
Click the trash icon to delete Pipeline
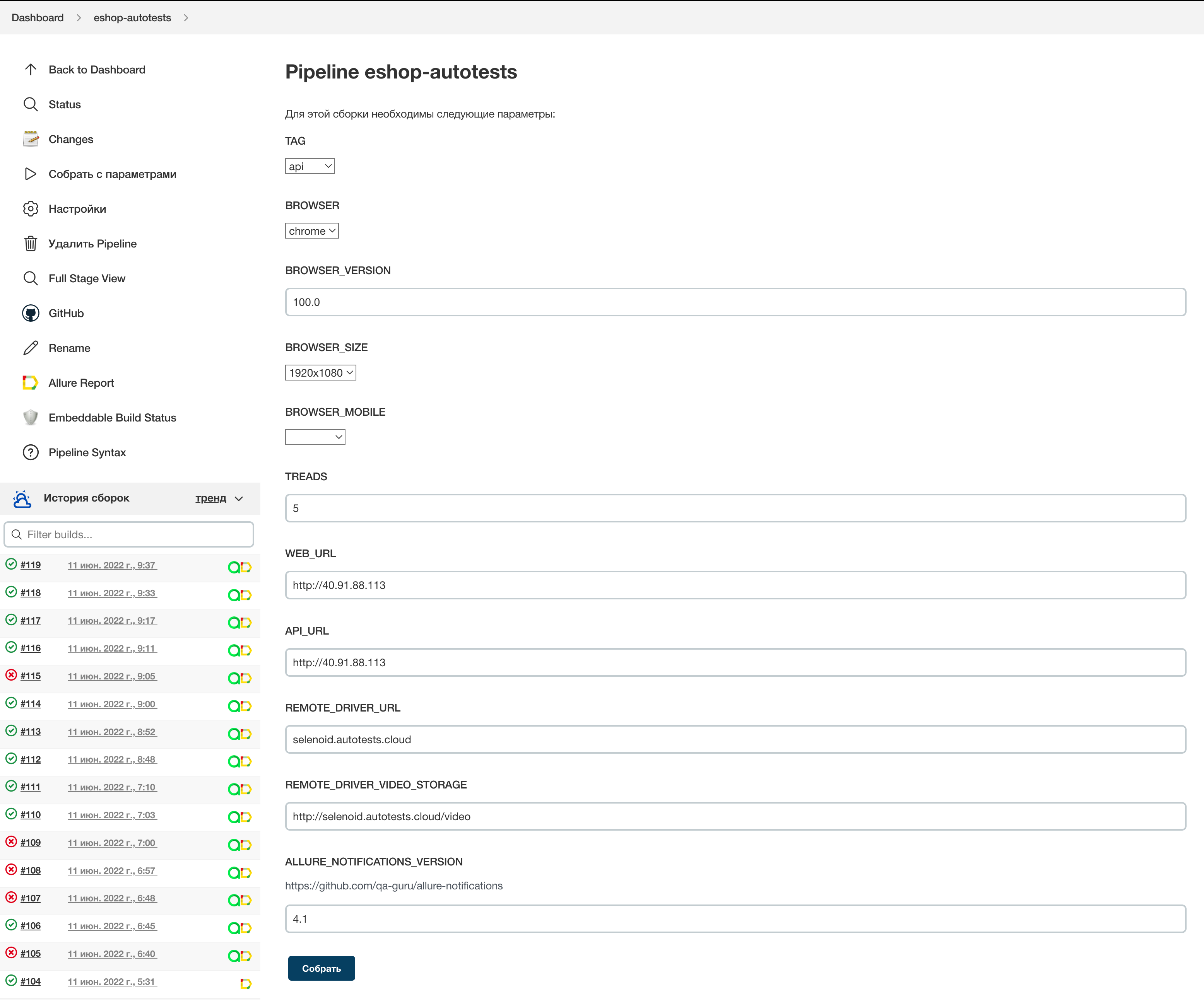31,244
